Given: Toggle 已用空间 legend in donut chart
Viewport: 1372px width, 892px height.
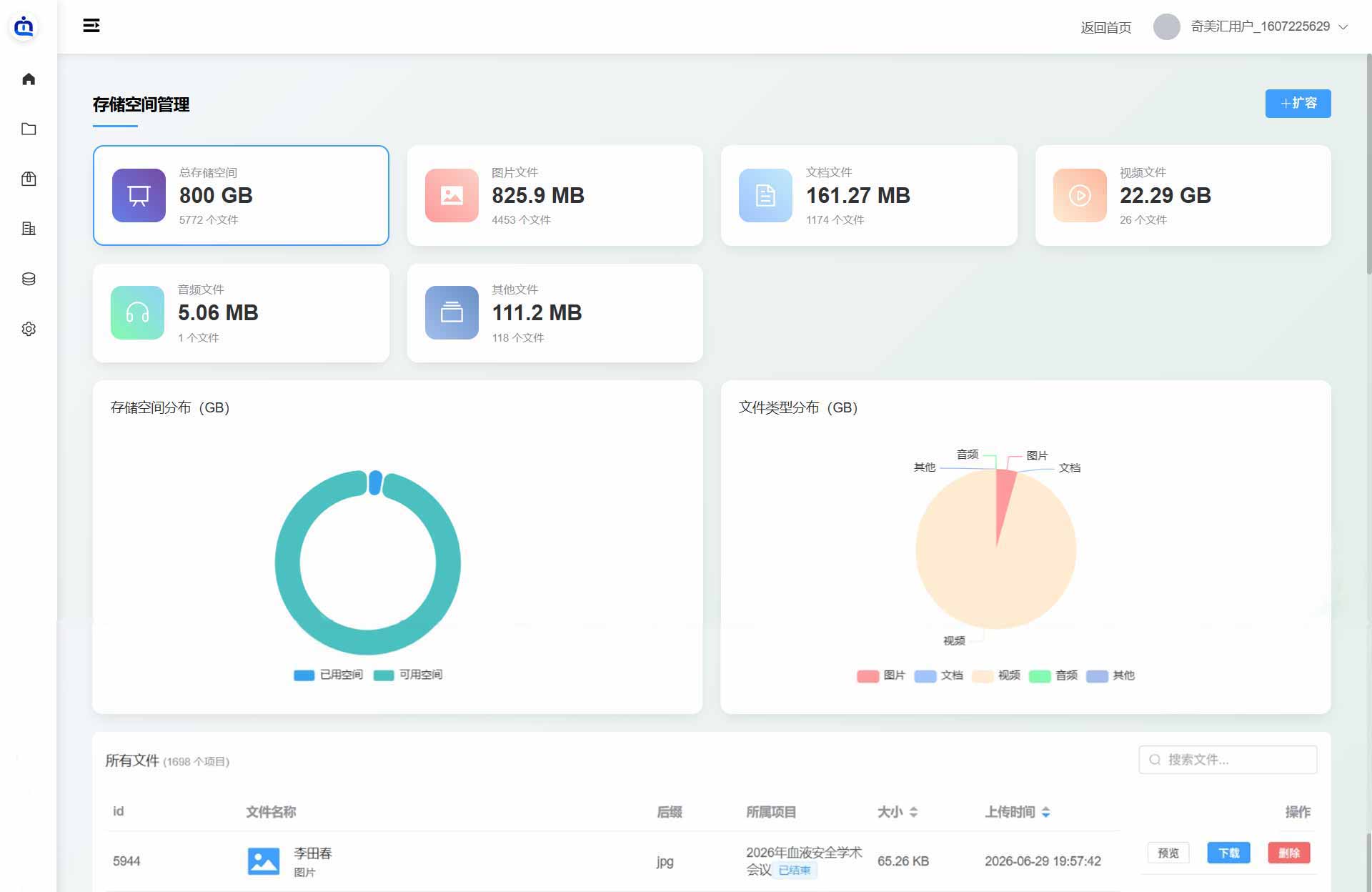Looking at the screenshot, I should [329, 675].
